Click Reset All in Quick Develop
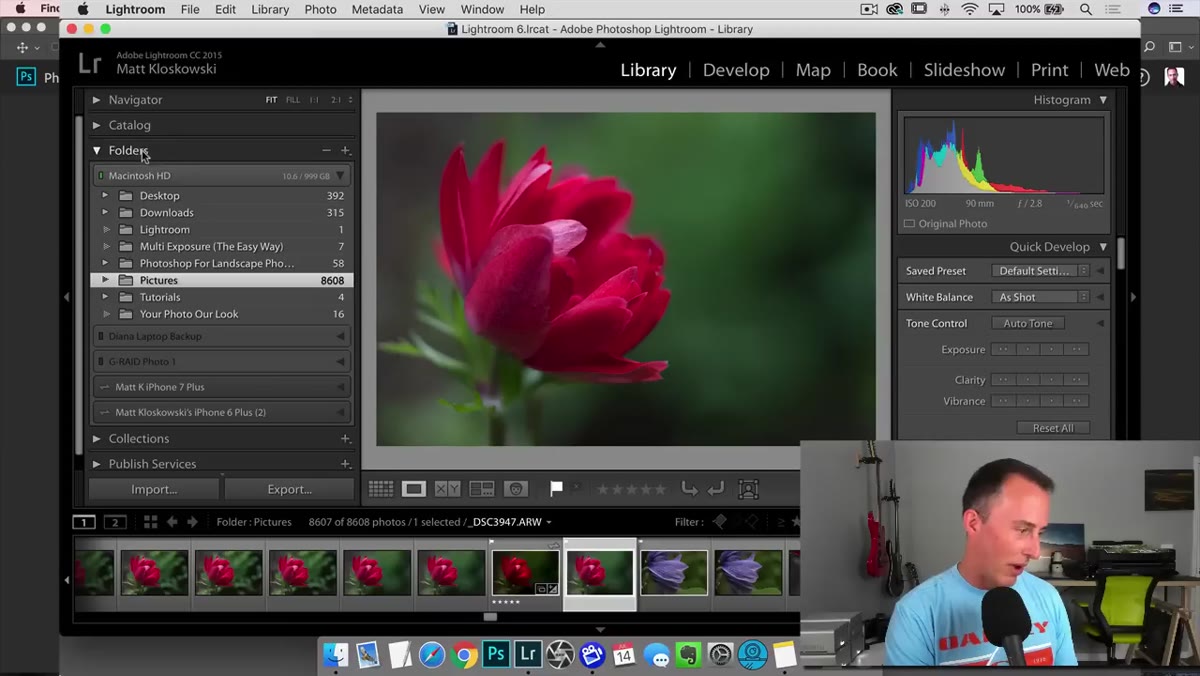This screenshot has width=1200, height=676. click(1053, 428)
